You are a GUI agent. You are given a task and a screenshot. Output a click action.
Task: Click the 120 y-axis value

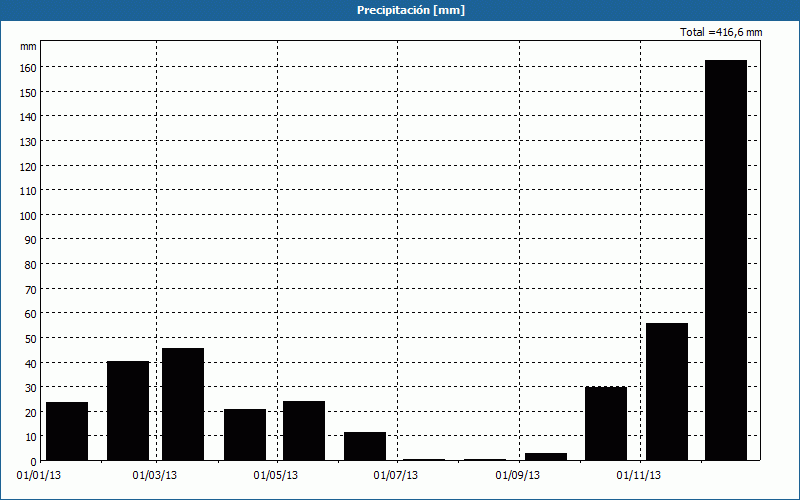pyautogui.click(x=28, y=167)
